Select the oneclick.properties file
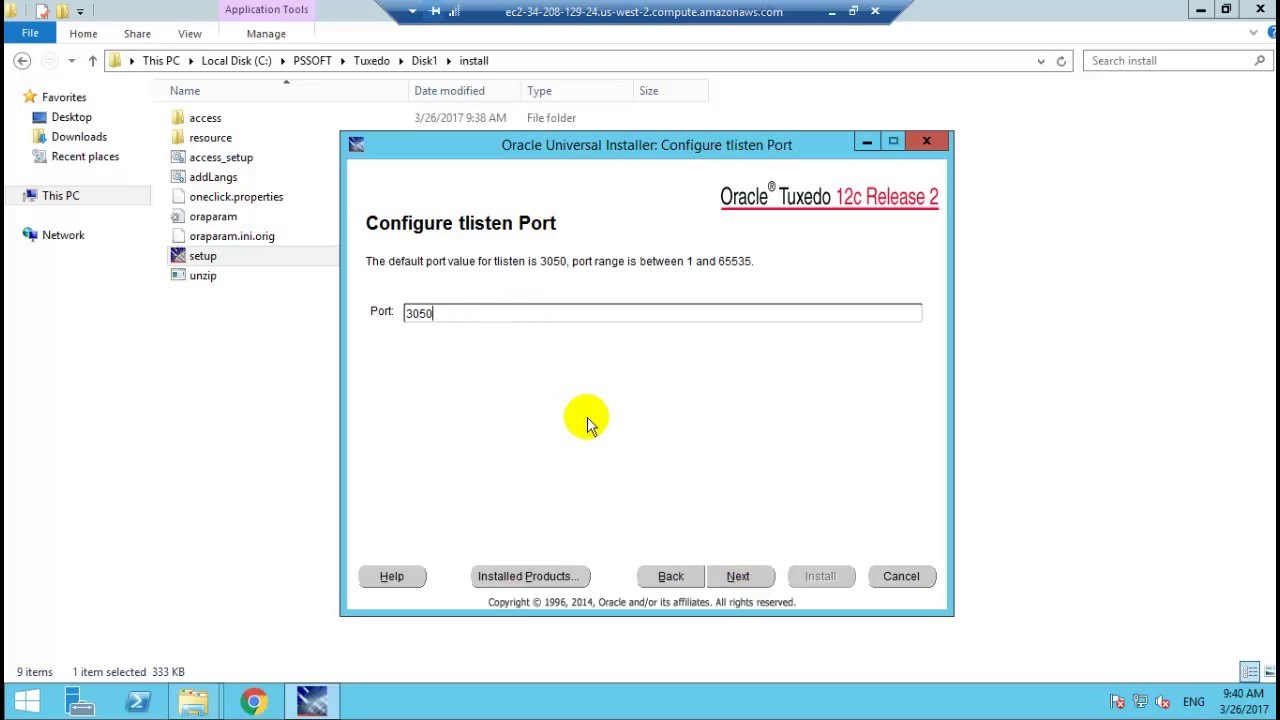1280x720 pixels. [236, 197]
